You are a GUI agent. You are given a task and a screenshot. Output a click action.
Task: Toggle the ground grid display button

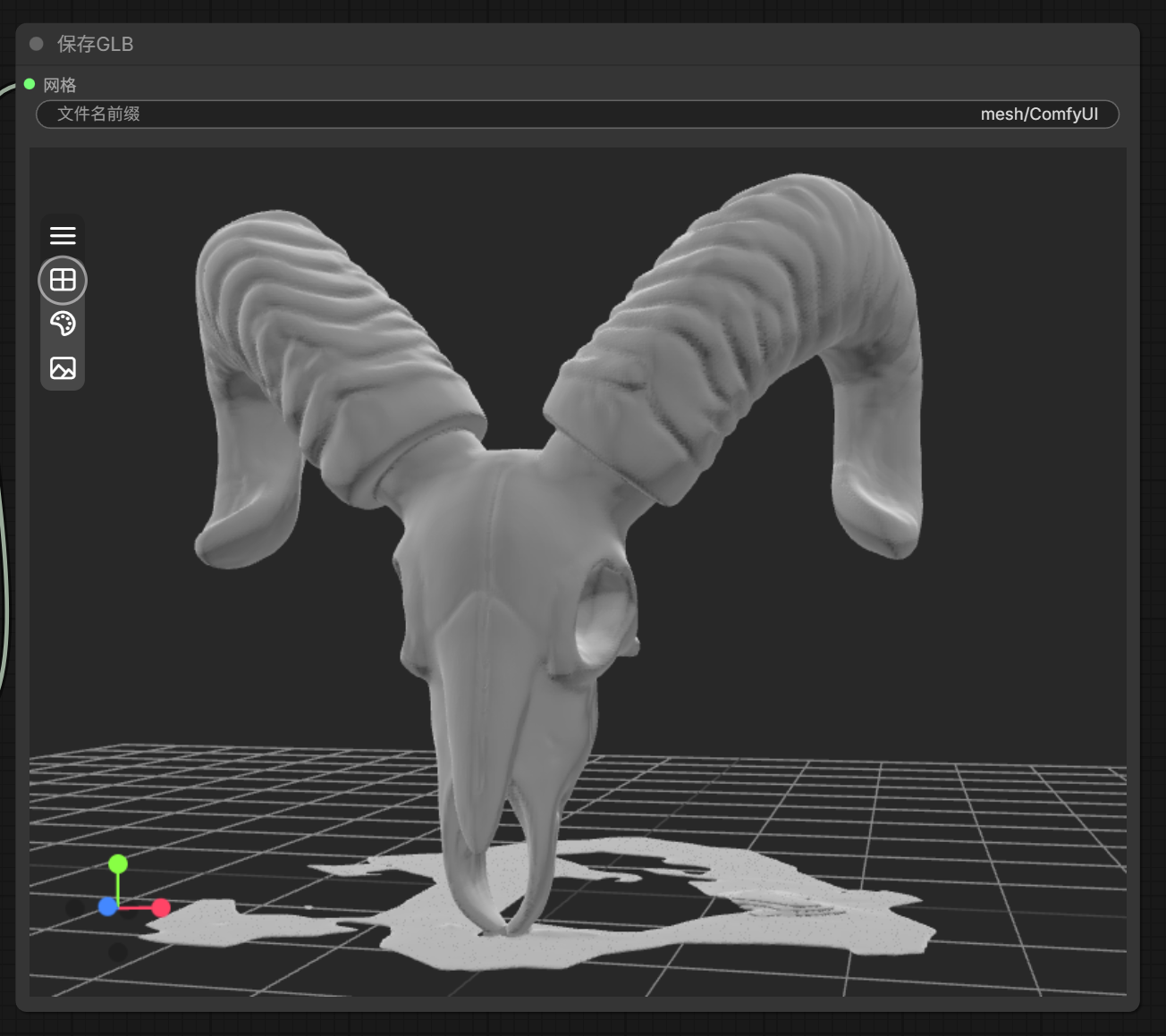tap(63, 281)
